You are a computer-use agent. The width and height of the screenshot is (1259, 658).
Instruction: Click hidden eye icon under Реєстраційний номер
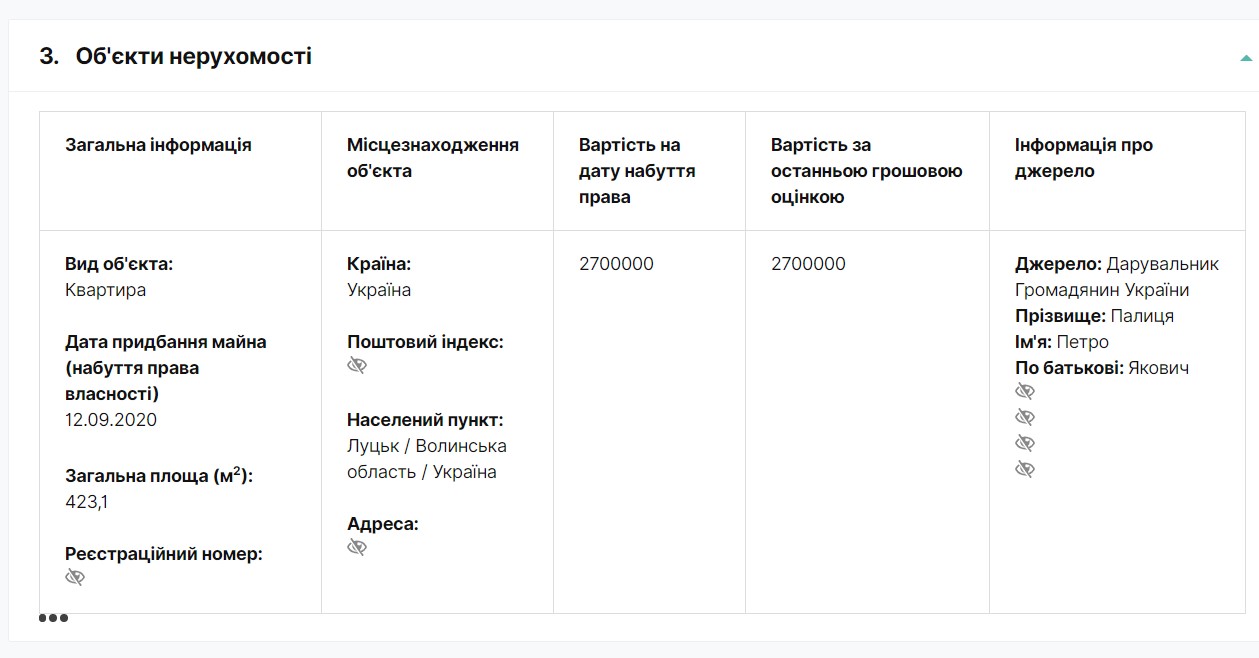75,578
